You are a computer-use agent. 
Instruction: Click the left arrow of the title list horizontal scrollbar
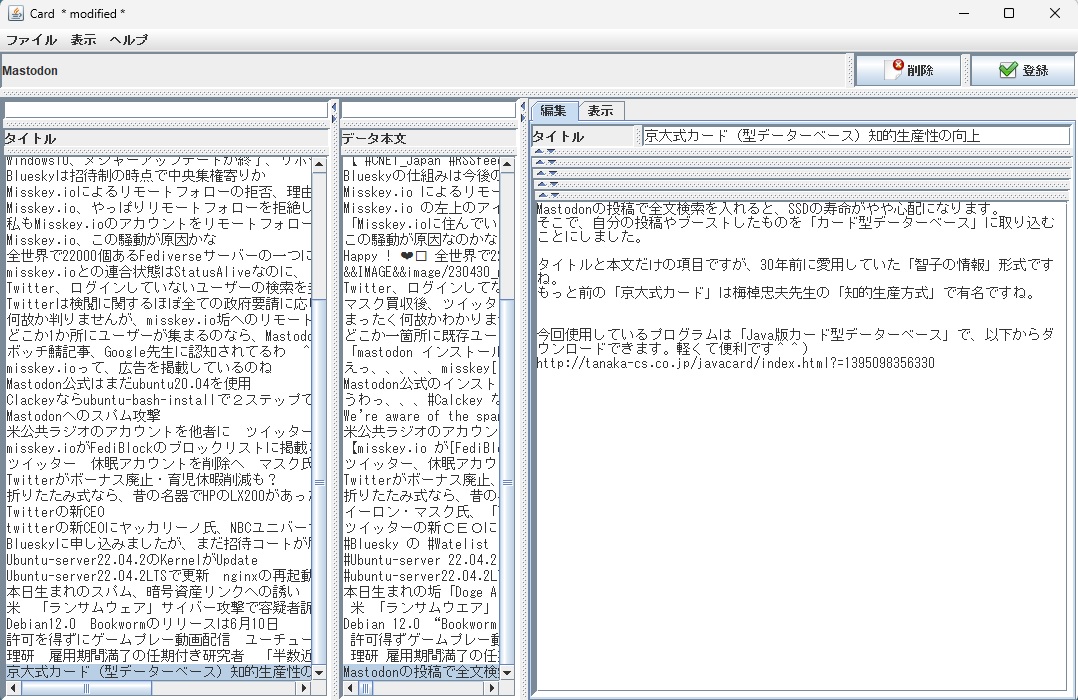pos(12,688)
